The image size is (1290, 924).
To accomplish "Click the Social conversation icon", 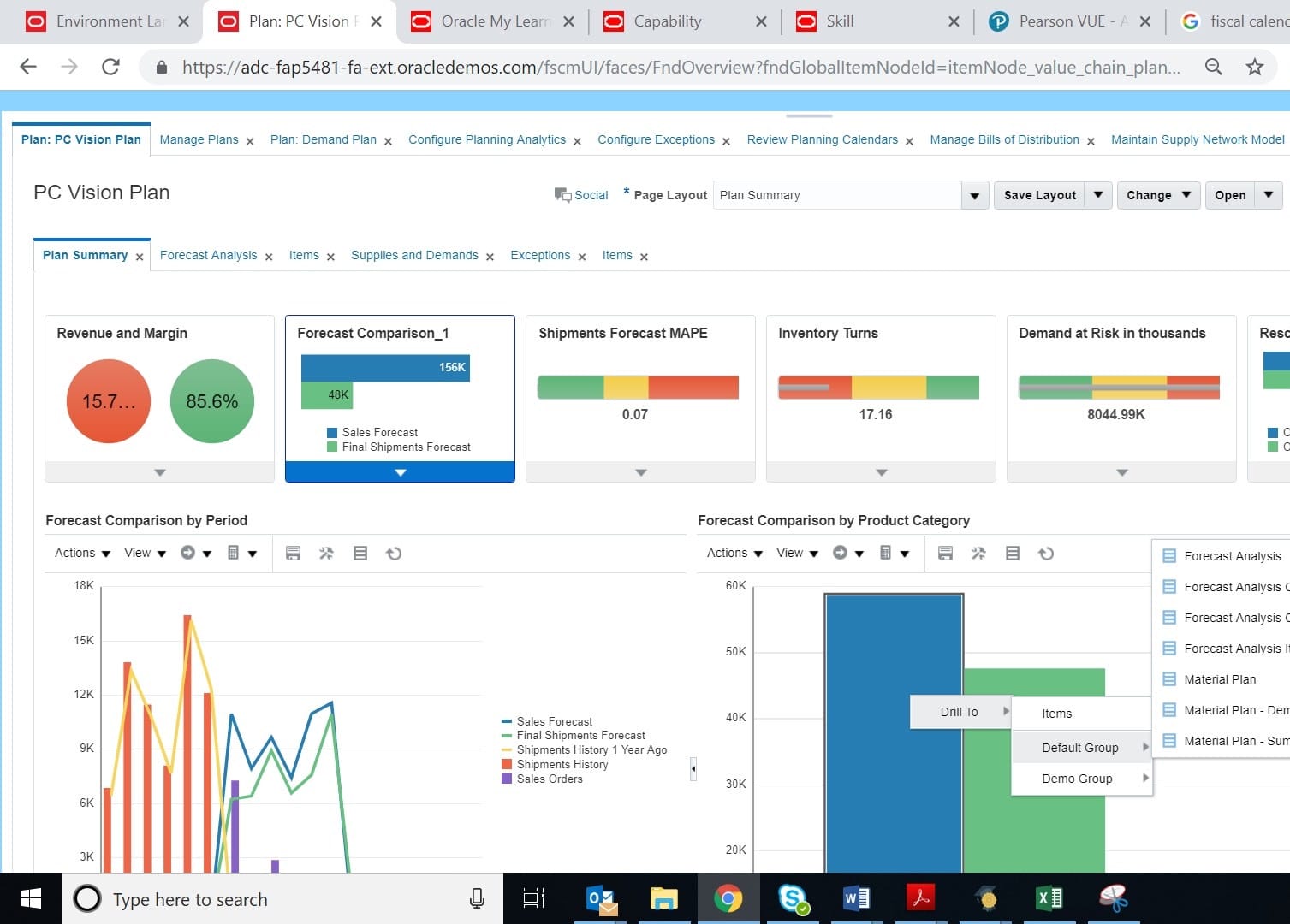I will click(562, 195).
